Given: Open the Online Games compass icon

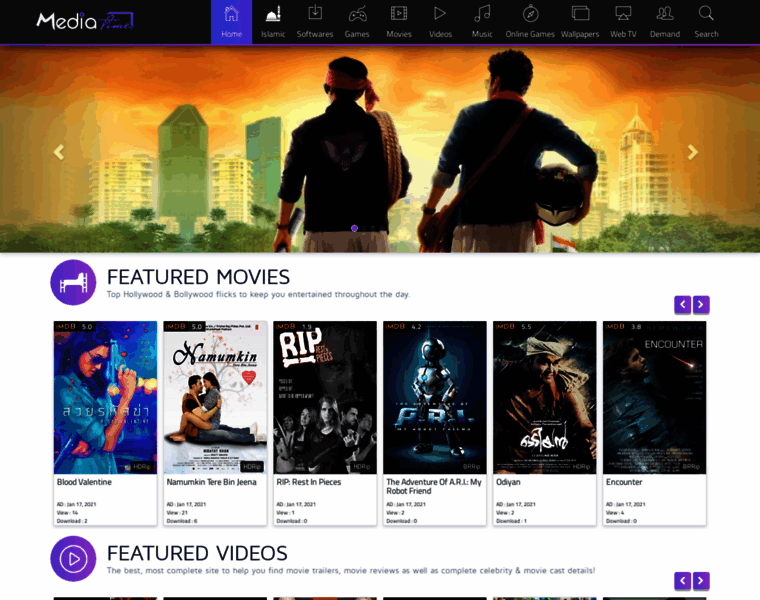Looking at the screenshot, I should point(530,14).
